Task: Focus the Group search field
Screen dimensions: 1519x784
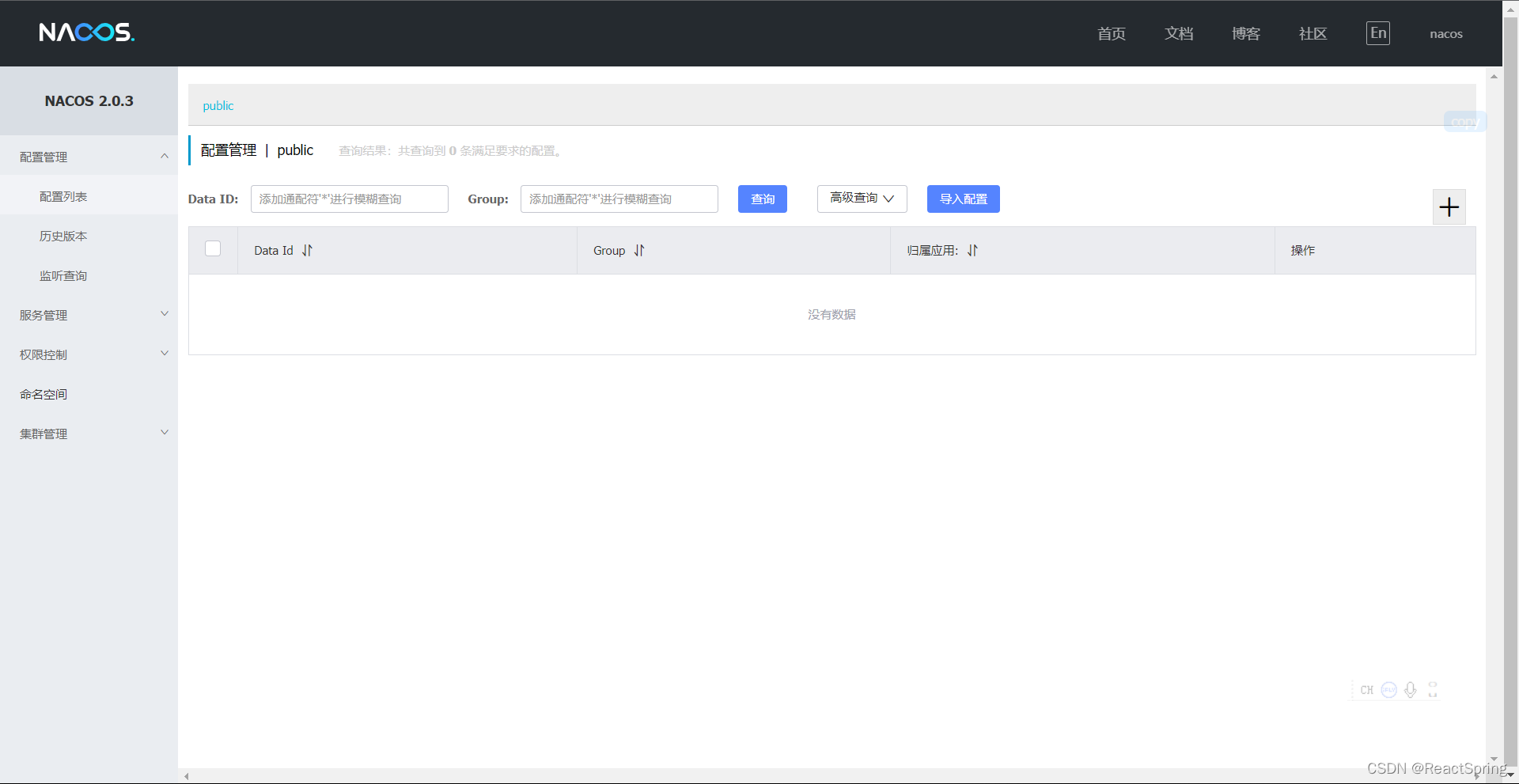Action: point(619,199)
